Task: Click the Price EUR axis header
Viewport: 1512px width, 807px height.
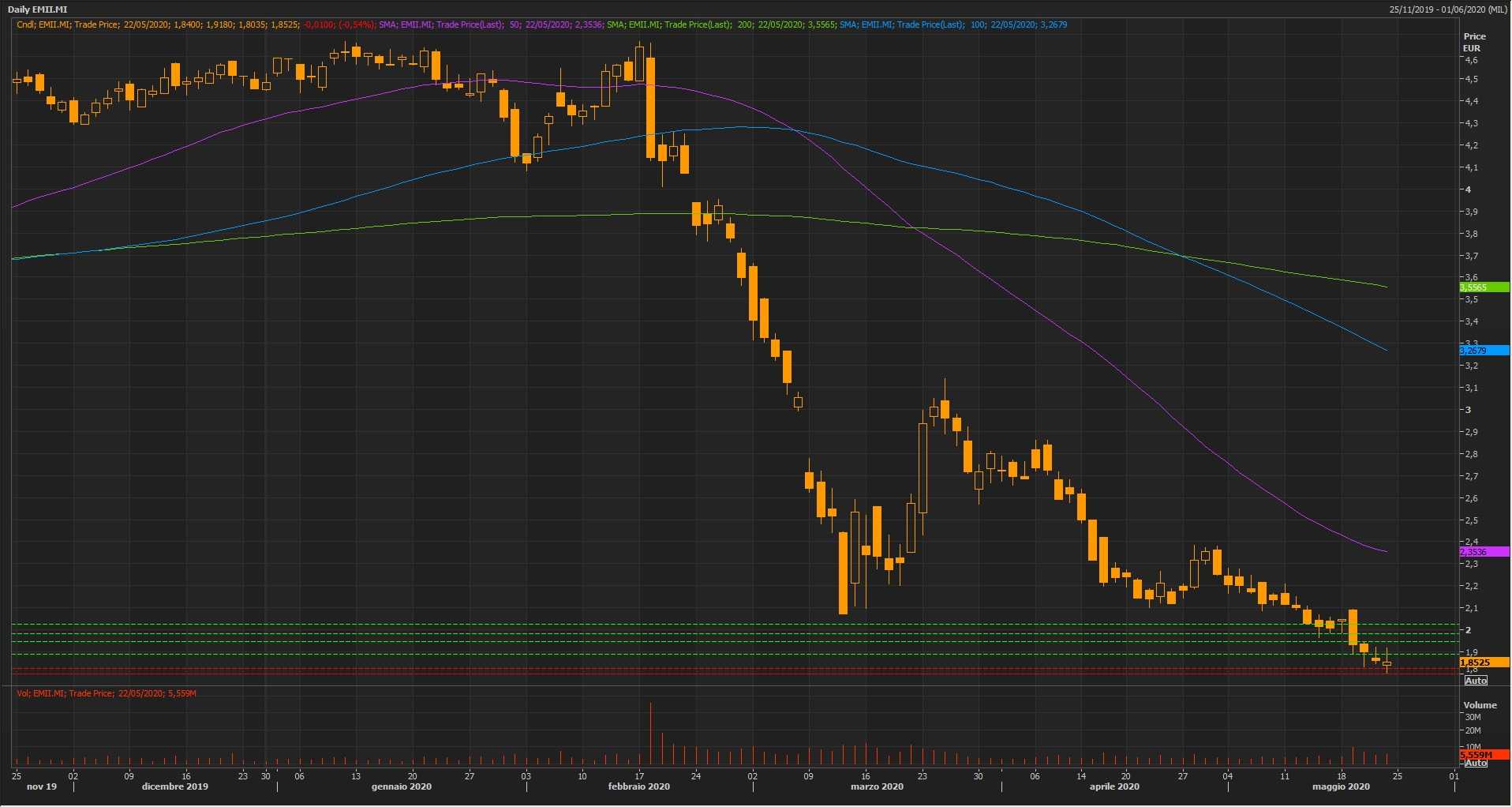Action: [1474, 42]
